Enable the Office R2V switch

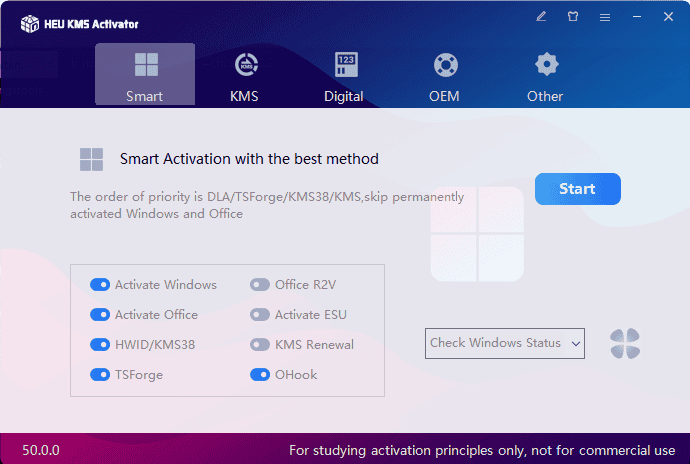pyautogui.click(x=260, y=285)
